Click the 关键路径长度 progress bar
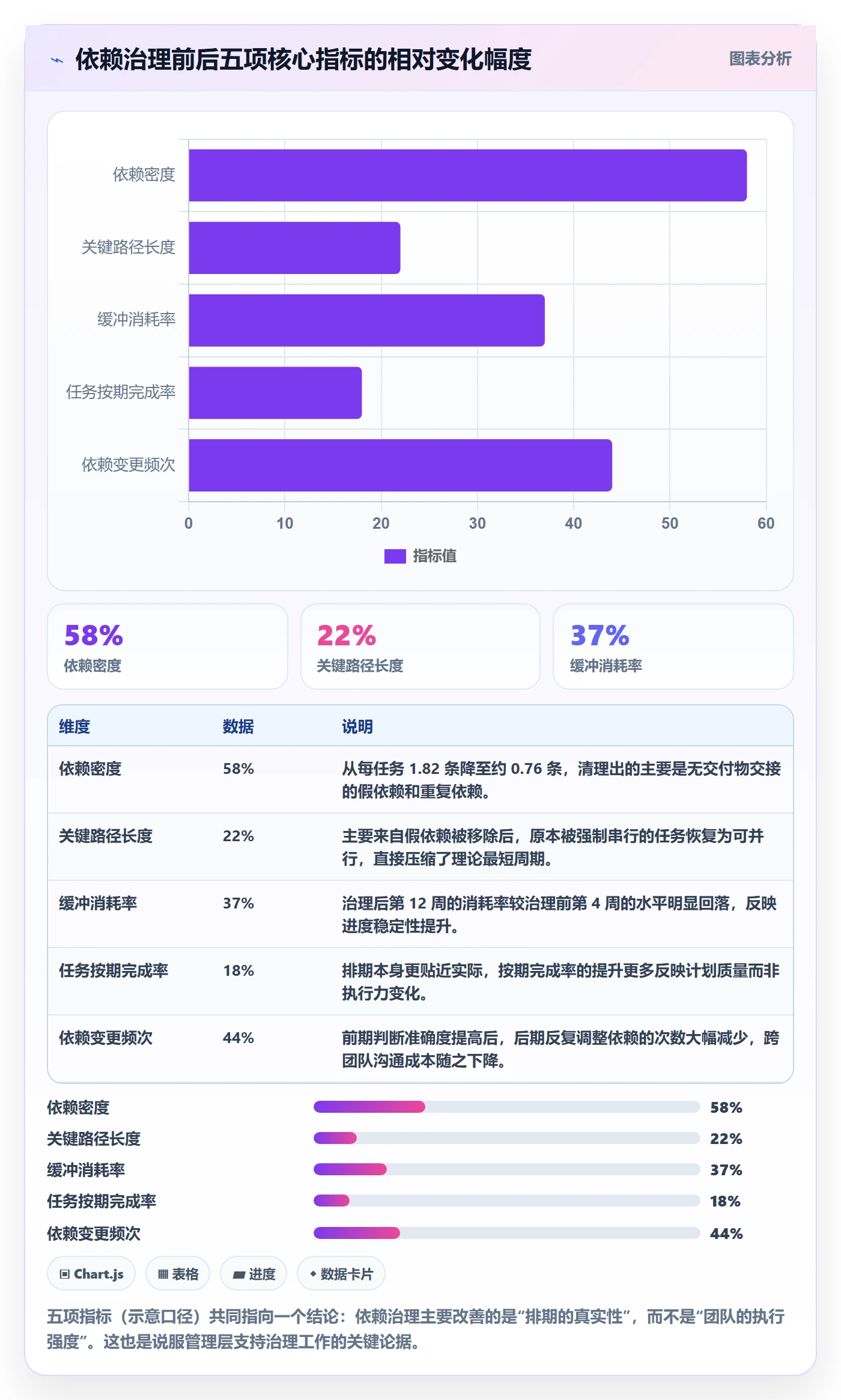The image size is (841, 1400). pos(507,1138)
